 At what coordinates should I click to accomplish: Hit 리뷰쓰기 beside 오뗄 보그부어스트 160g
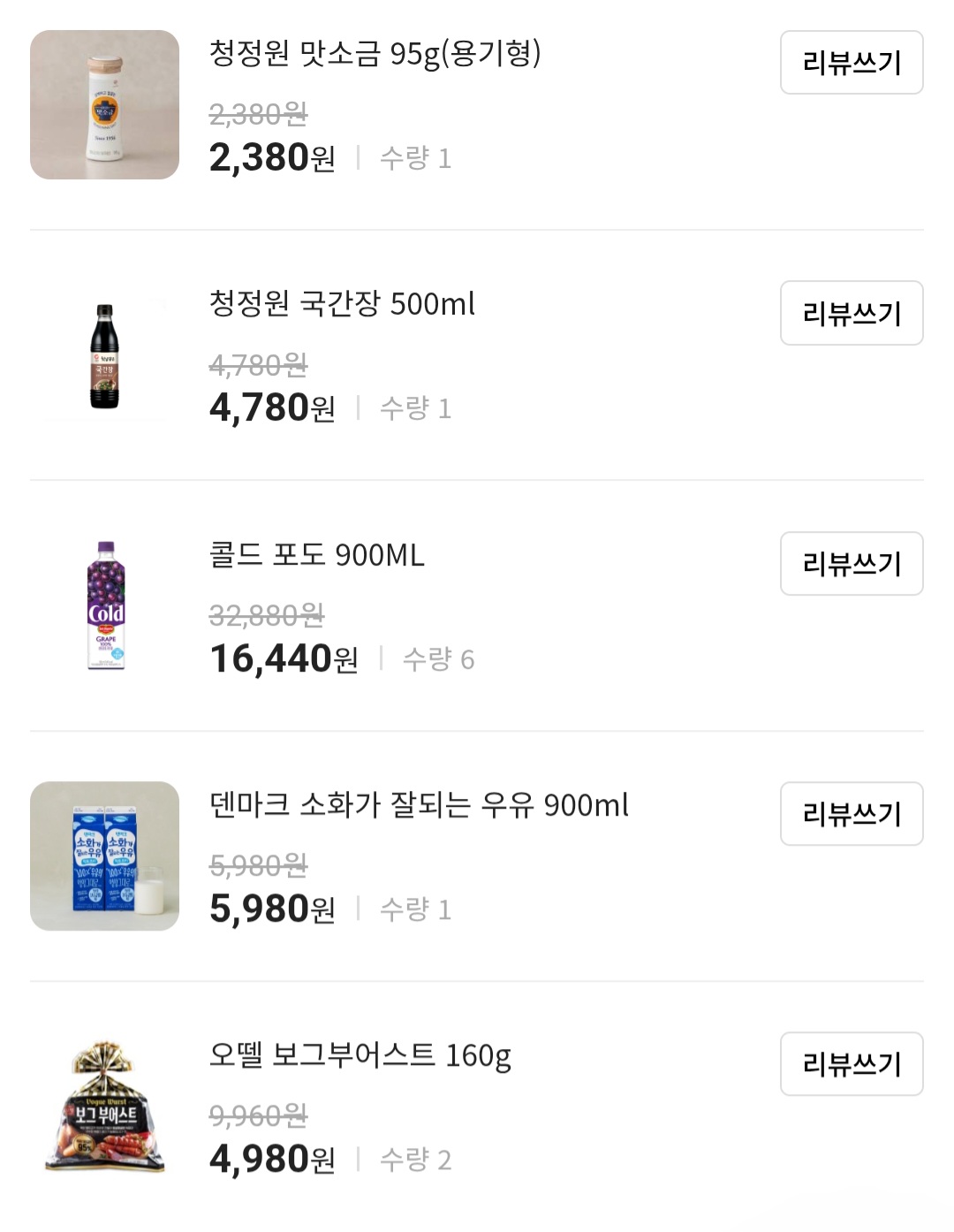tap(852, 1064)
